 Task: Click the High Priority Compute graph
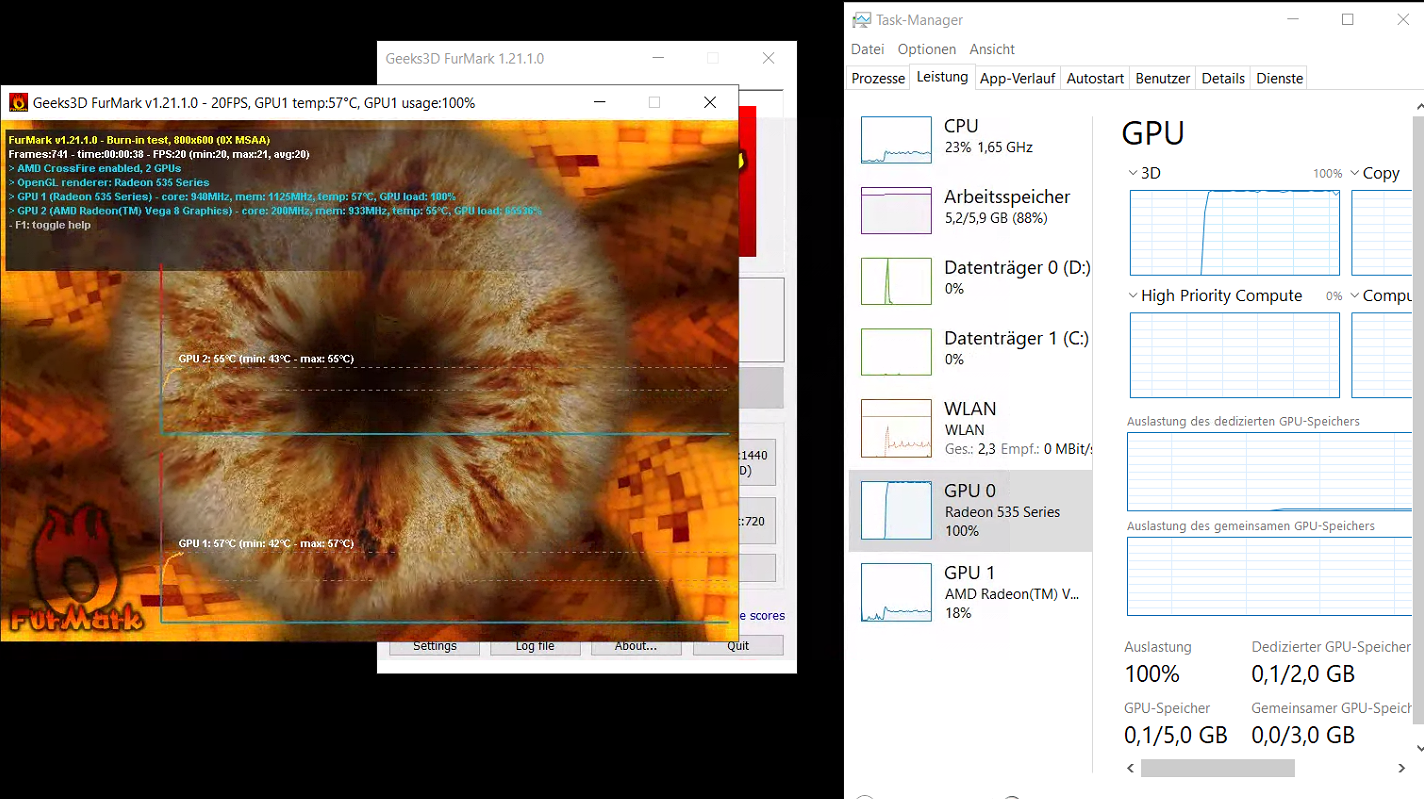[x=1235, y=355]
